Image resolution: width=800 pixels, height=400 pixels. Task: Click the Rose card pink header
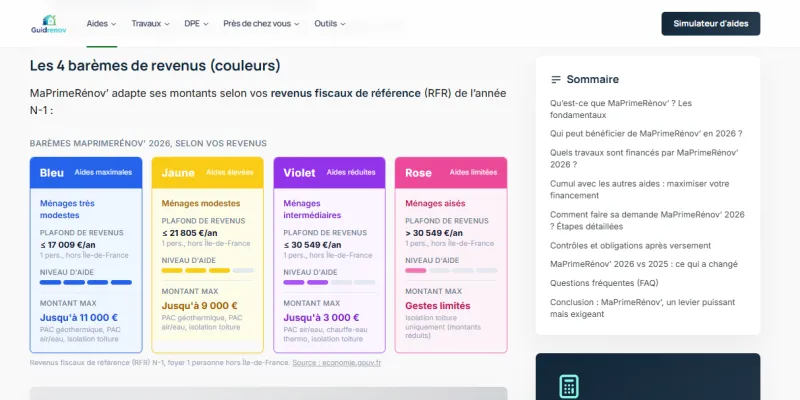[451, 173]
